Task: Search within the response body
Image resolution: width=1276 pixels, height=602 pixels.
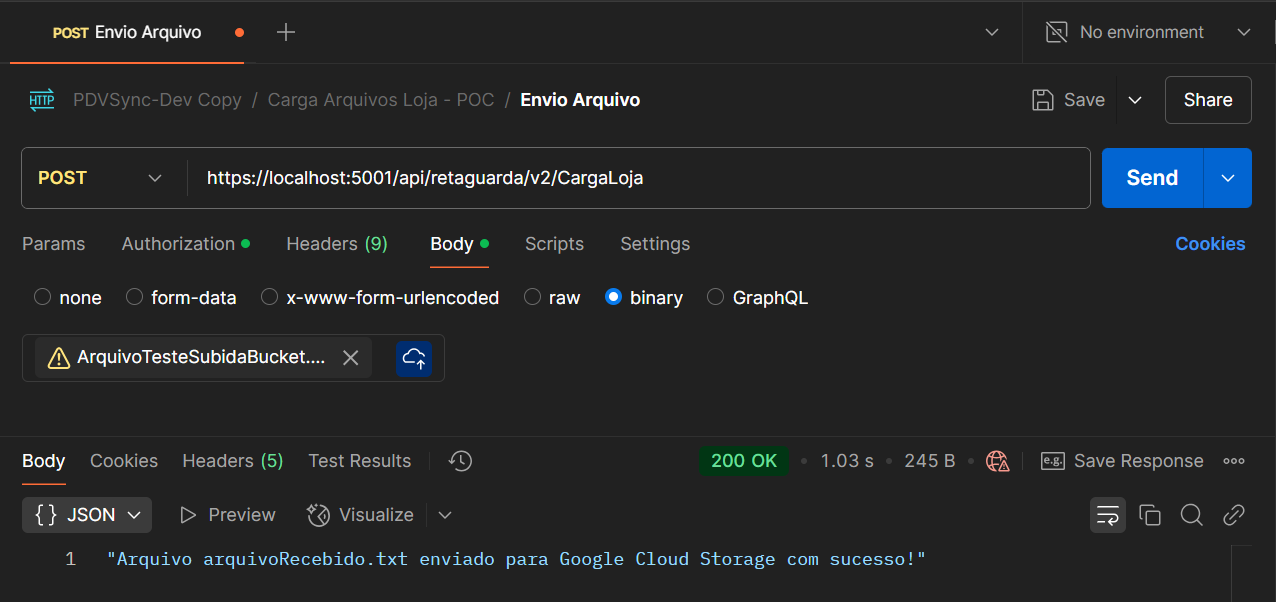Action: pos(1191,515)
